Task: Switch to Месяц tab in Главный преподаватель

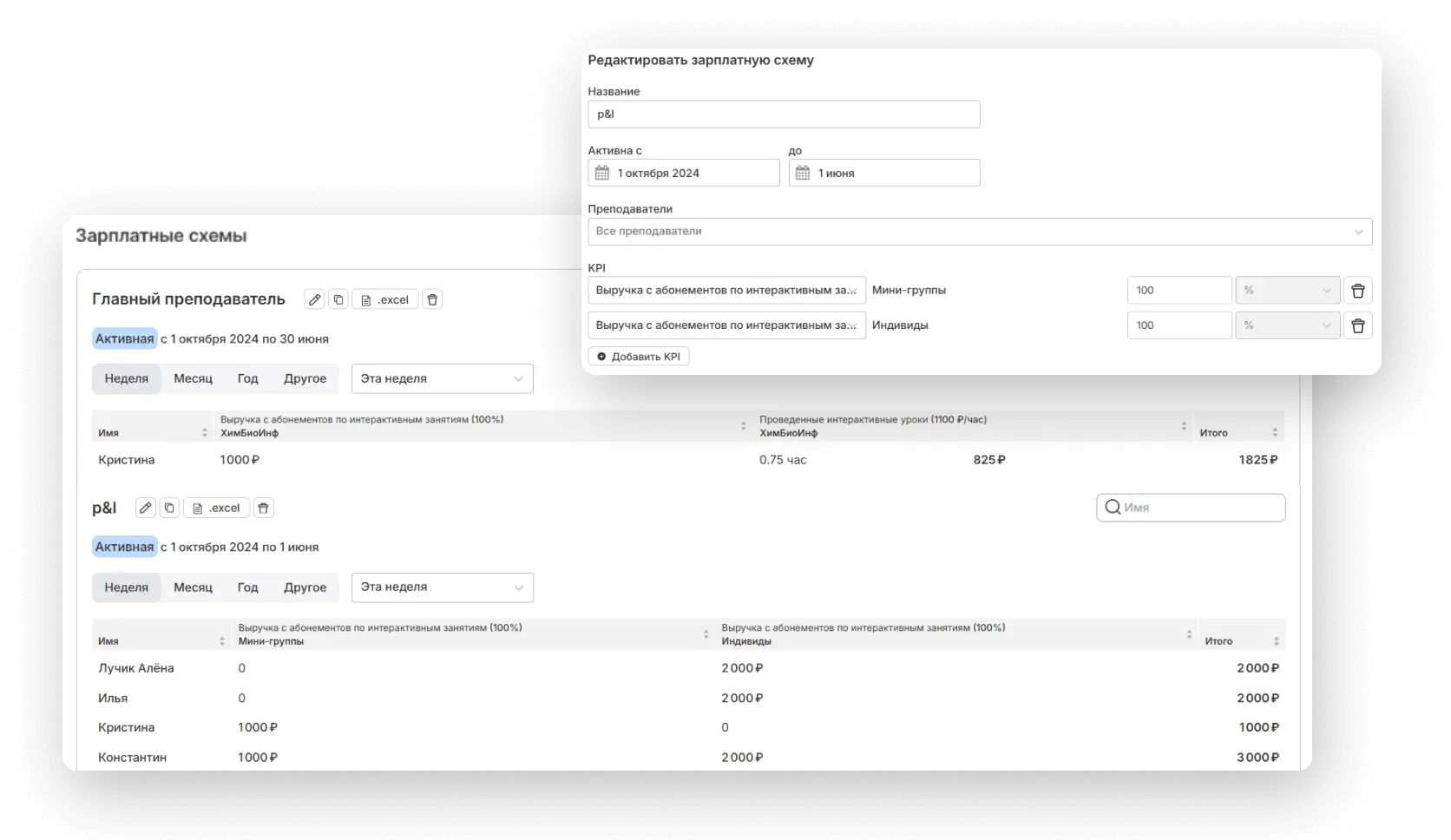Action: click(x=193, y=379)
